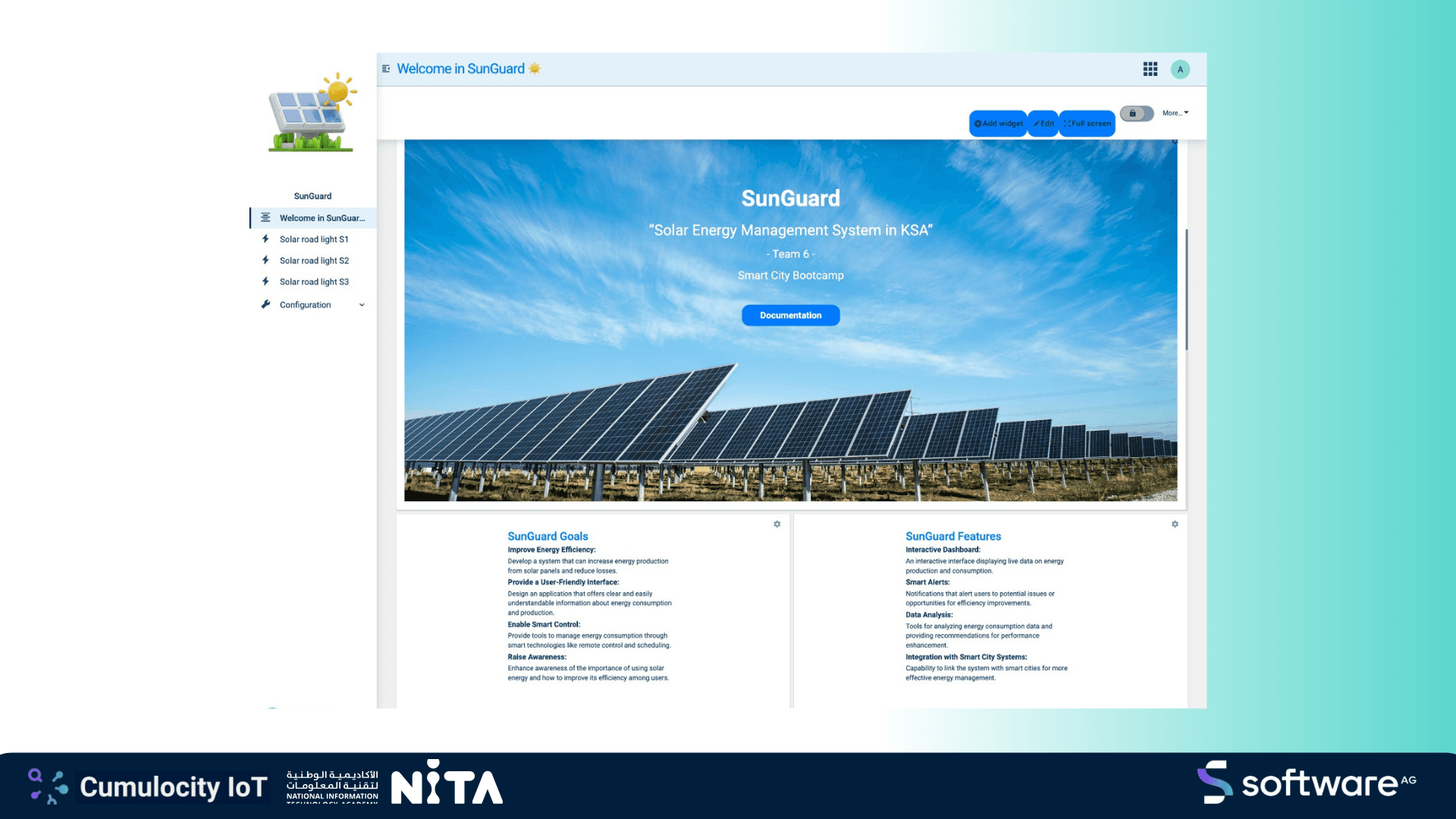Click the SunGuard label under the logo
The image size is (1456, 819).
click(312, 196)
